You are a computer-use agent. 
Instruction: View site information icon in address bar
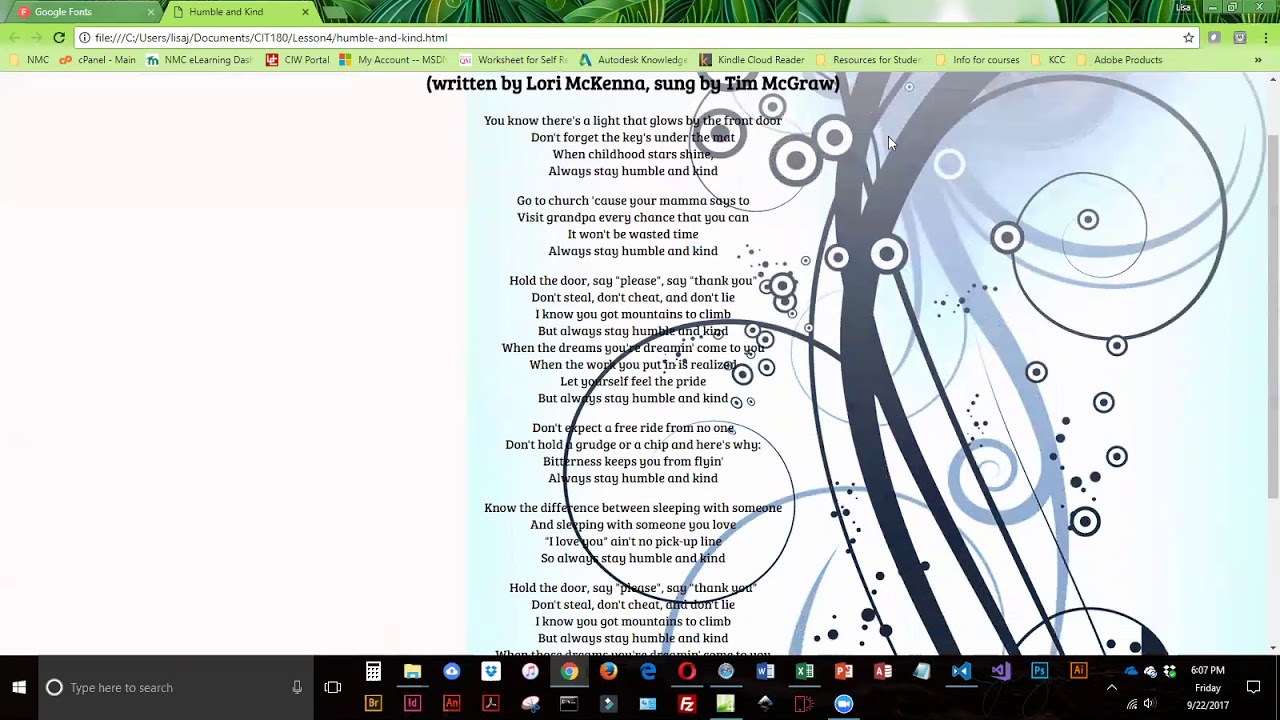pyautogui.click(x=85, y=37)
